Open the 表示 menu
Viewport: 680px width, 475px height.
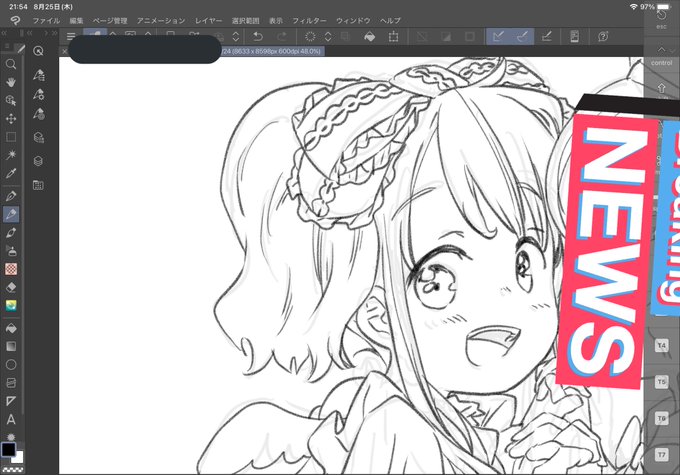[276, 20]
